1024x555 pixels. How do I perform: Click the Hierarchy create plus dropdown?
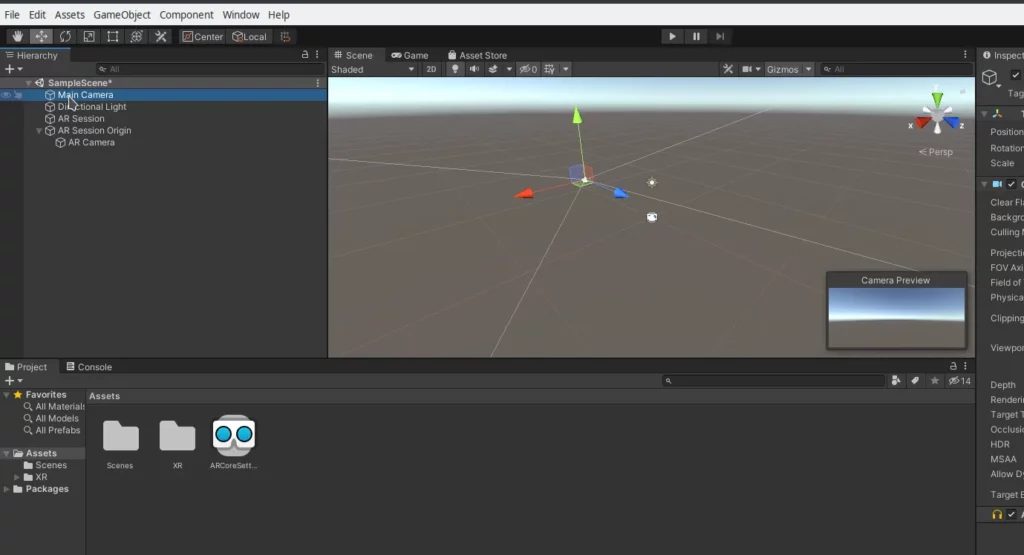pyautogui.click(x=13, y=69)
